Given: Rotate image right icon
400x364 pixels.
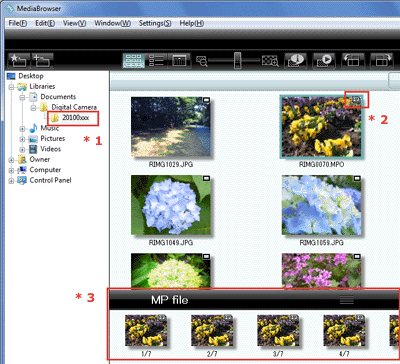Looking at the screenshot, I should (x=382, y=61).
